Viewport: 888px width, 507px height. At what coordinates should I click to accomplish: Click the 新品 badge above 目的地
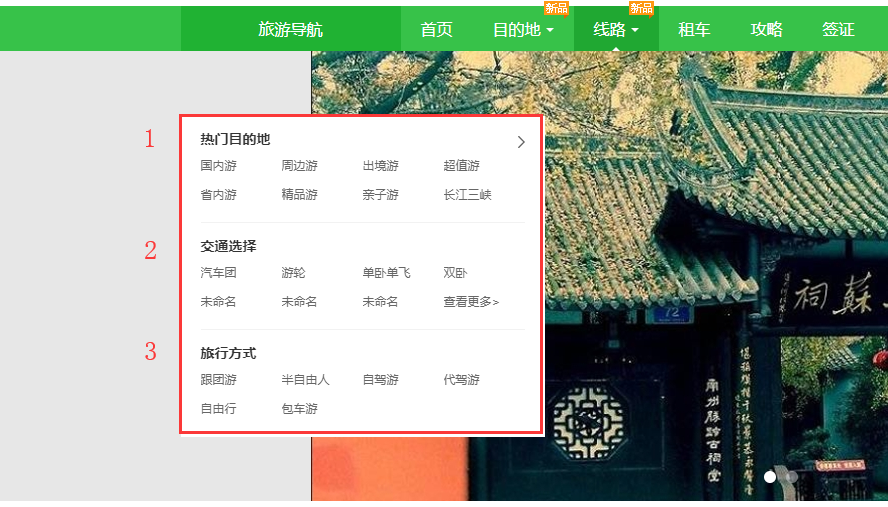[556, 8]
